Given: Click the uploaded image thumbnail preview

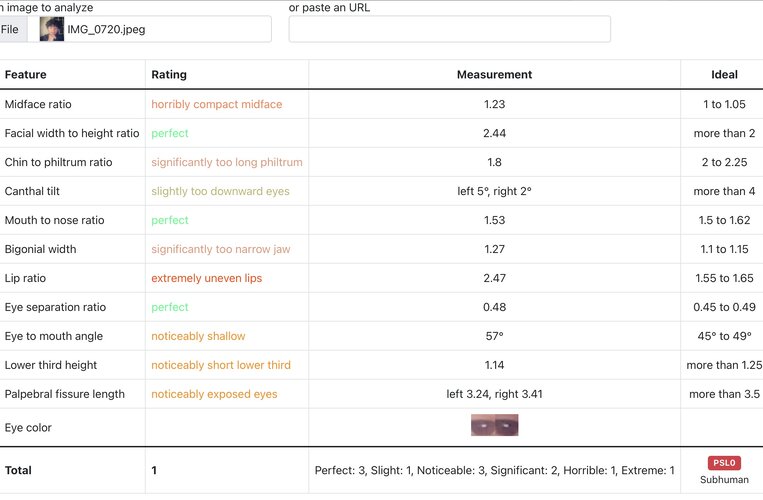Looking at the screenshot, I should pos(52,29).
